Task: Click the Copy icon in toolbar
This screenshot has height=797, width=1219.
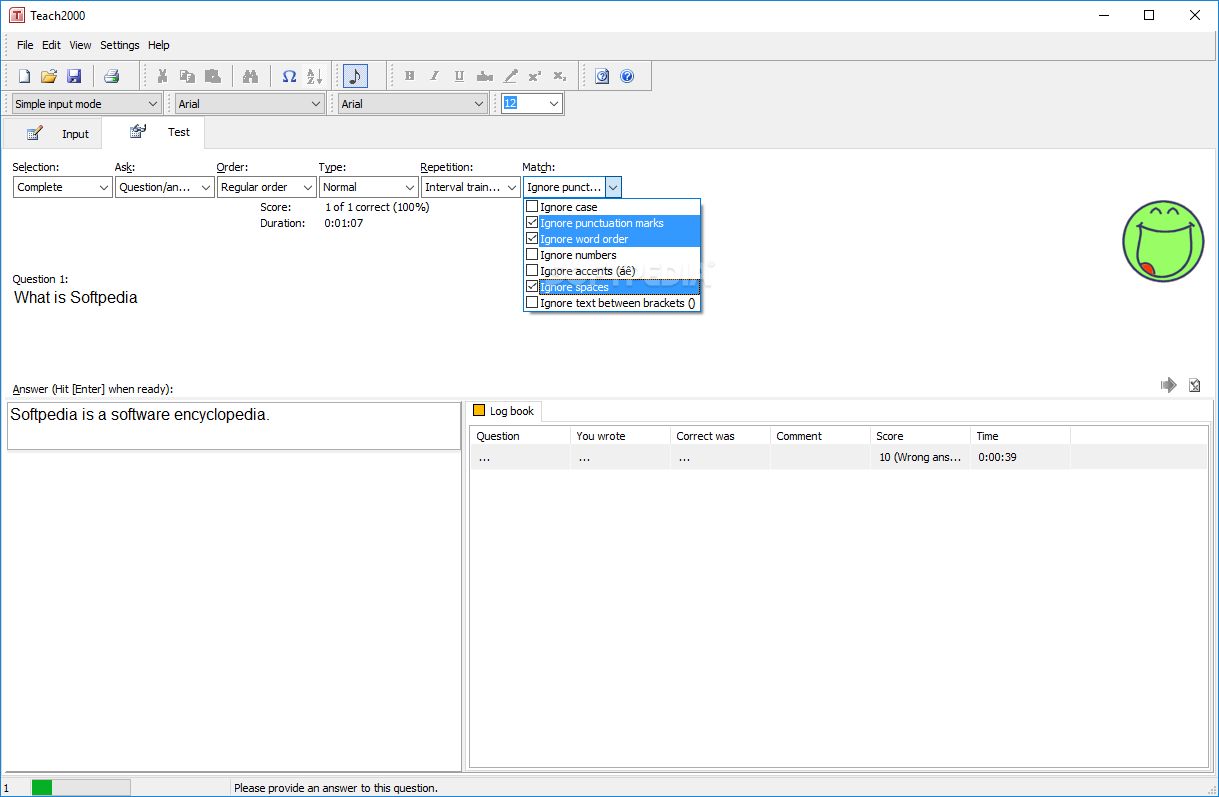Action: [186, 76]
